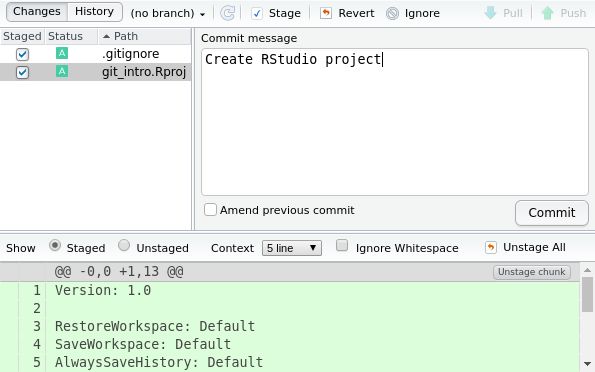The image size is (595, 372).
Task: Click the Commit button
Action: pyautogui.click(x=552, y=213)
